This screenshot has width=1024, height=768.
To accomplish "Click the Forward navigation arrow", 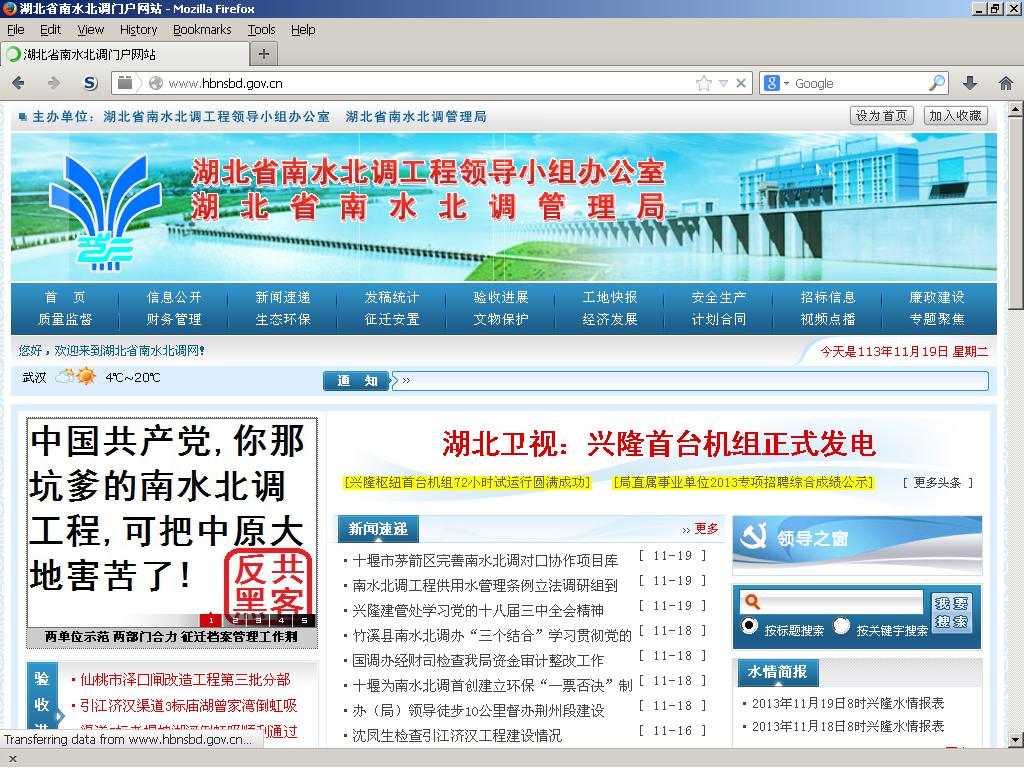I will (x=53, y=83).
